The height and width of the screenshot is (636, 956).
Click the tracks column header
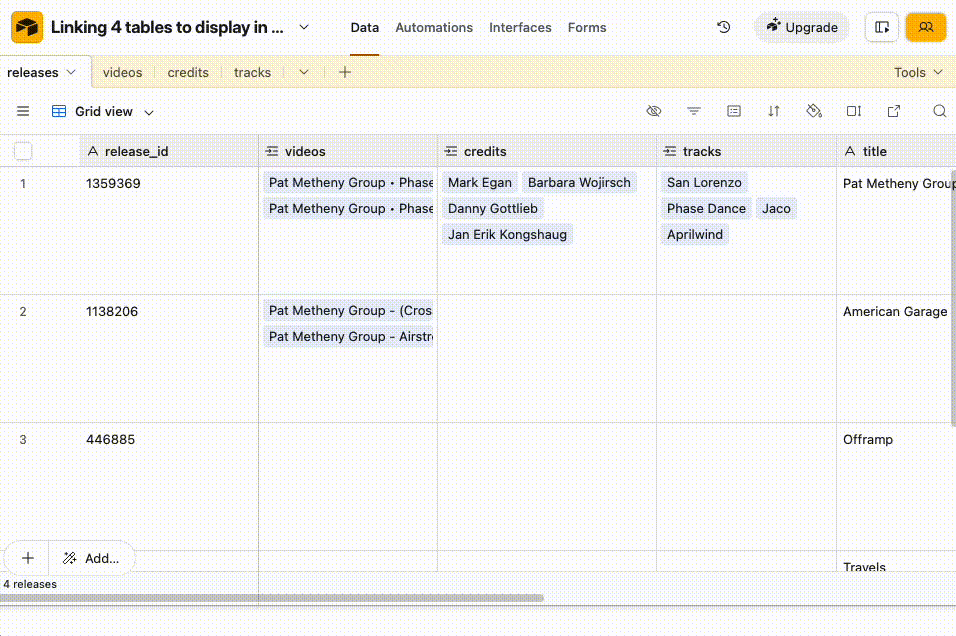point(746,151)
